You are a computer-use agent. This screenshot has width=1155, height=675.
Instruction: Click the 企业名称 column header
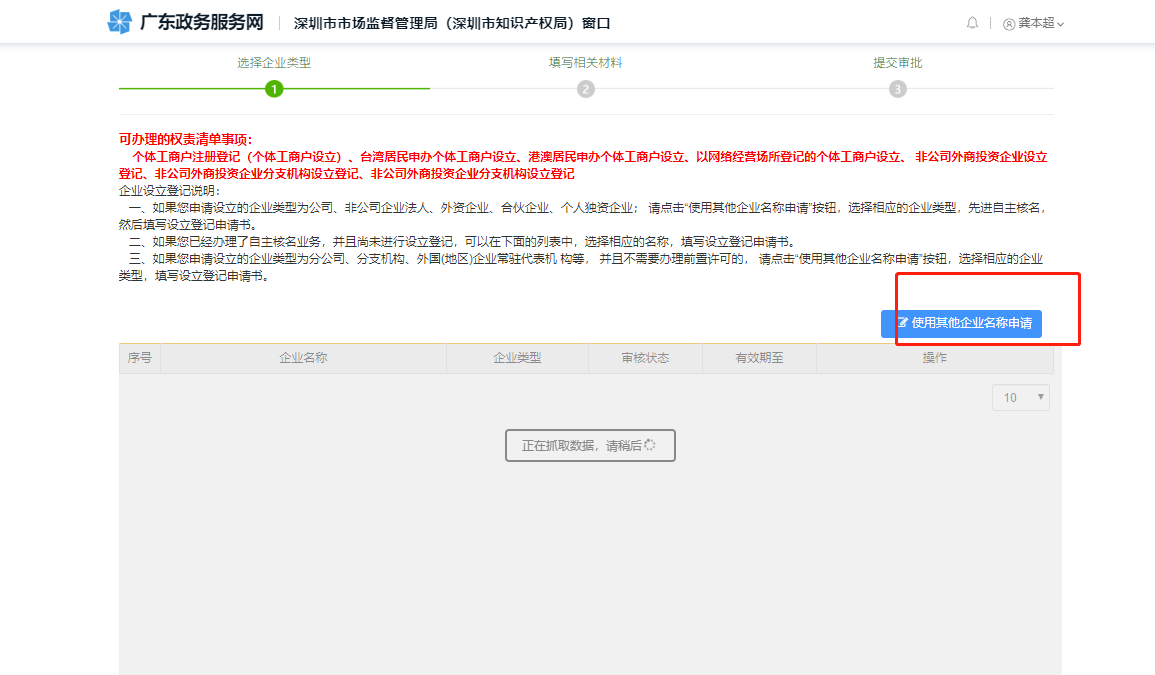[x=303, y=358]
